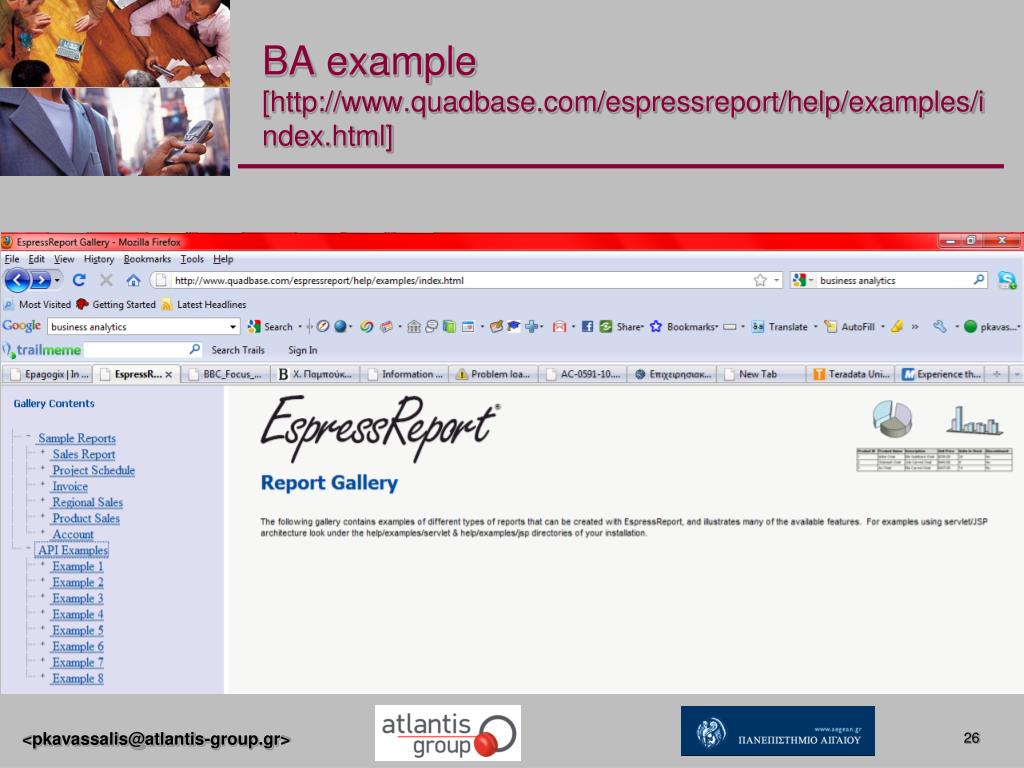This screenshot has width=1024, height=768.
Task: Open the List all tabs dropdown arrow
Action: pyautogui.click(x=1016, y=374)
